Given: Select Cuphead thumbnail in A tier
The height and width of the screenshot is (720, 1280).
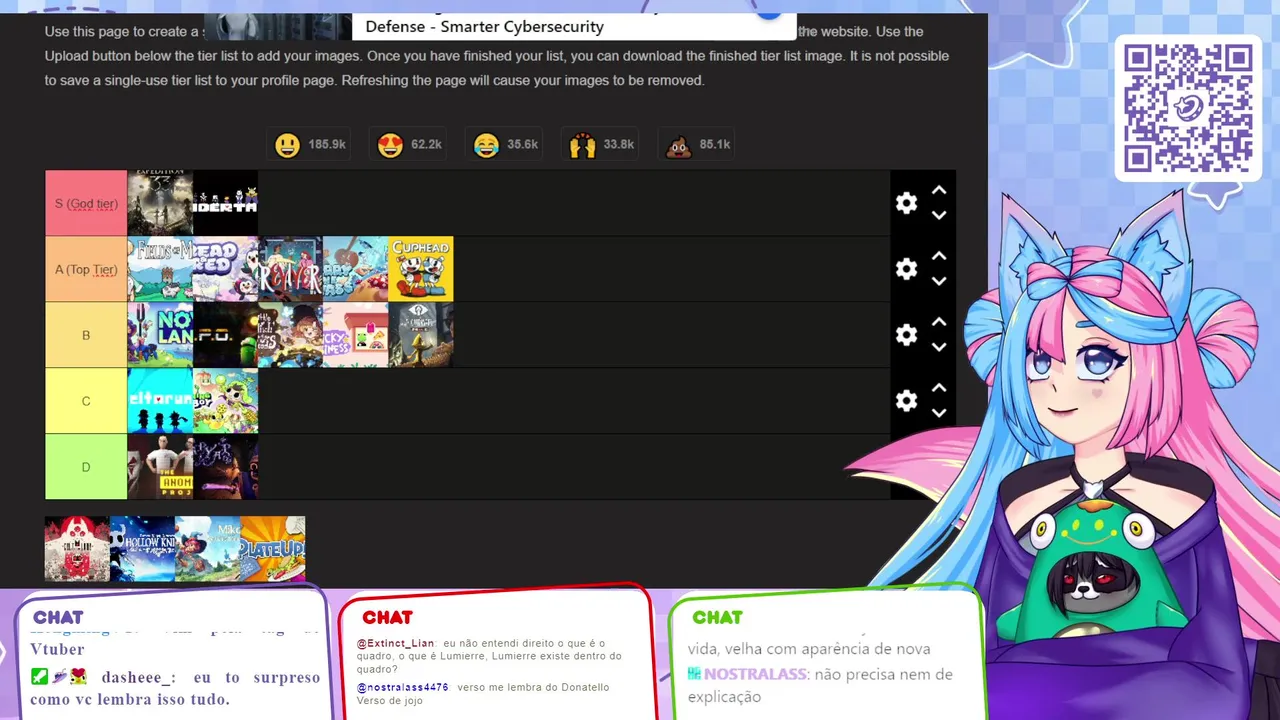Looking at the screenshot, I should [x=421, y=269].
